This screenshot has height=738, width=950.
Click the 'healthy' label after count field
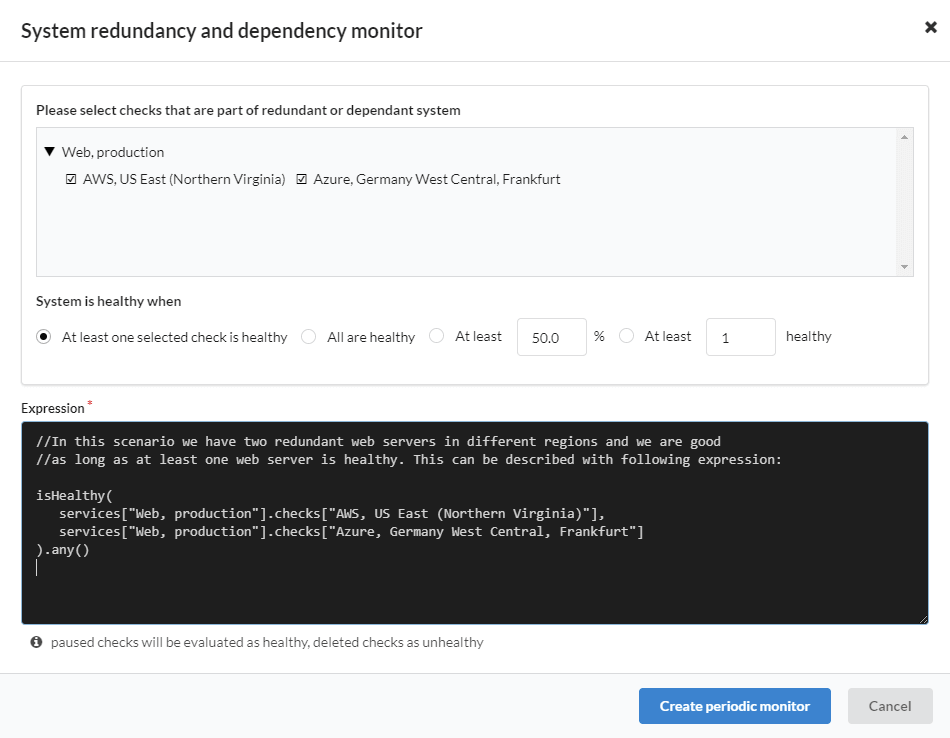click(808, 336)
